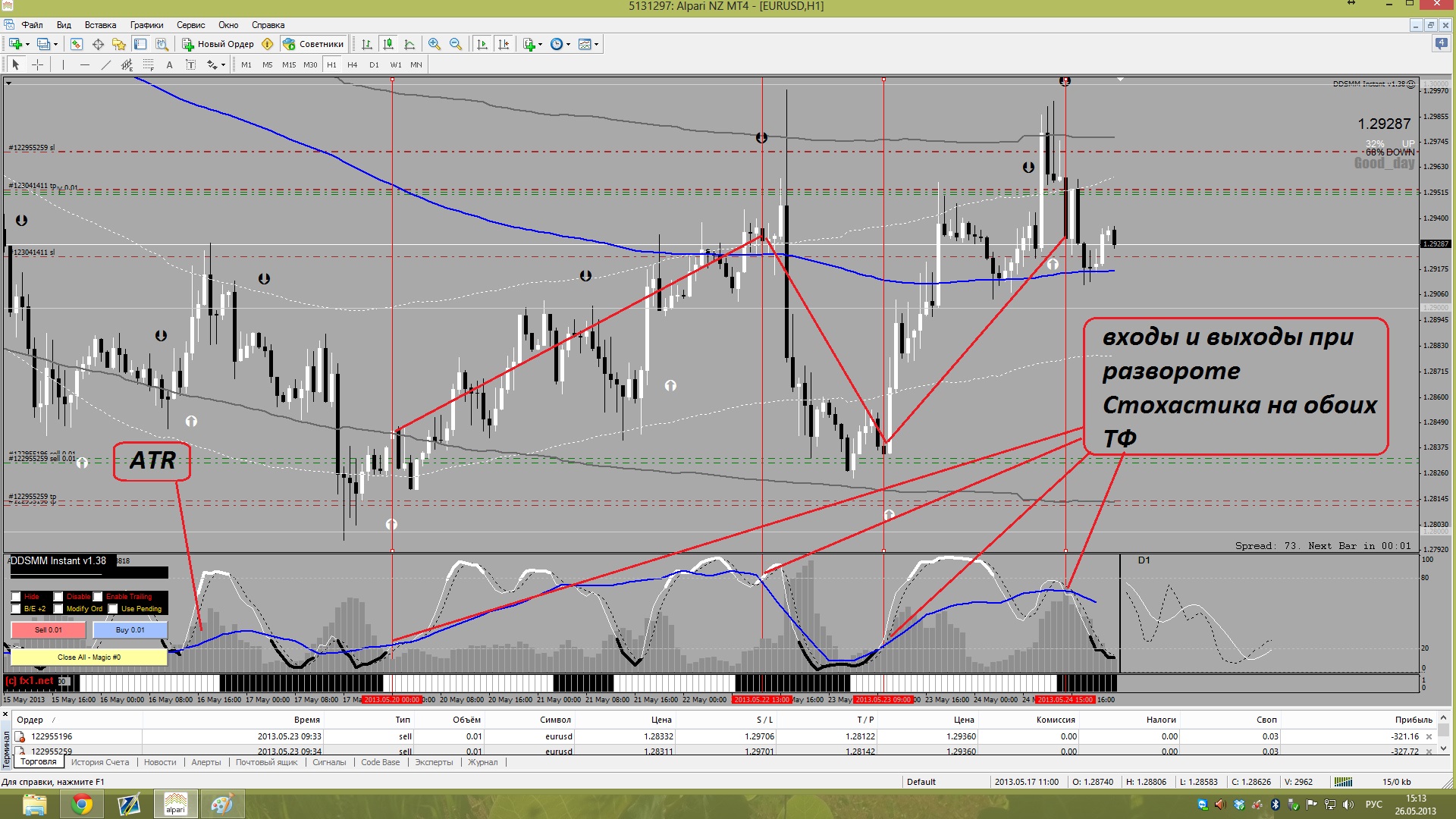
Task: Switch to candlestick chart display
Action: click(x=388, y=44)
